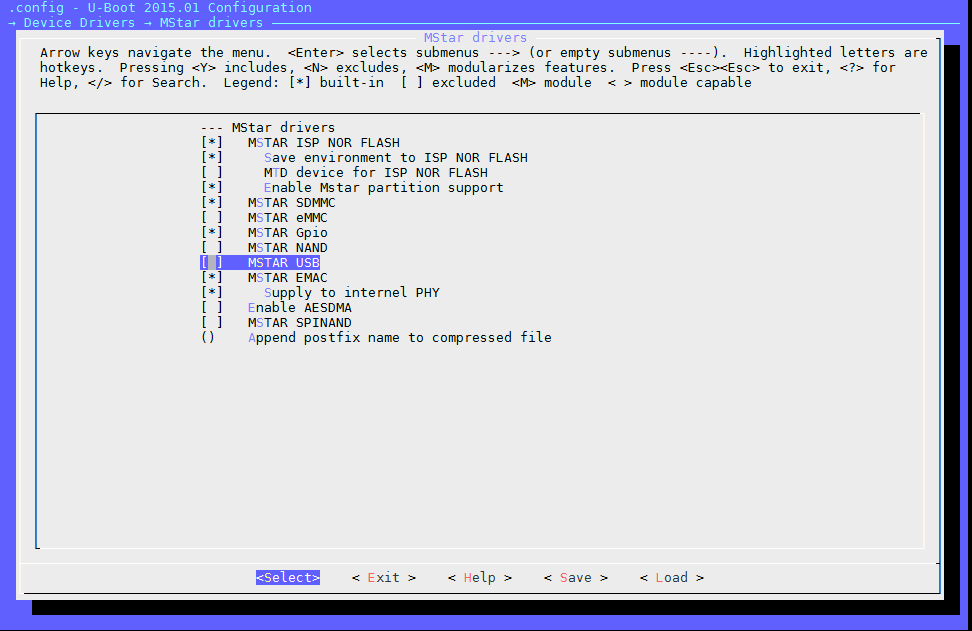
Task: Enable the MSTAR eMMC option checkbox
Action: (x=211, y=218)
